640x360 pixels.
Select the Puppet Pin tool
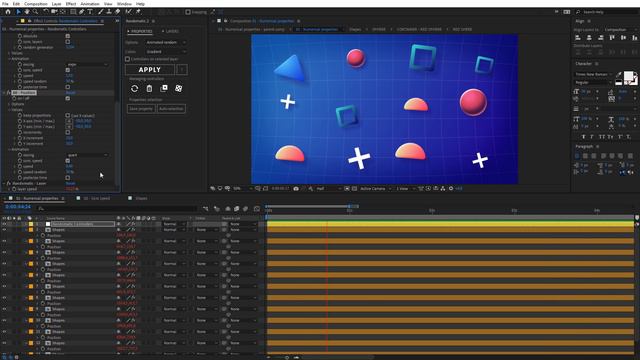tap(138, 12)
